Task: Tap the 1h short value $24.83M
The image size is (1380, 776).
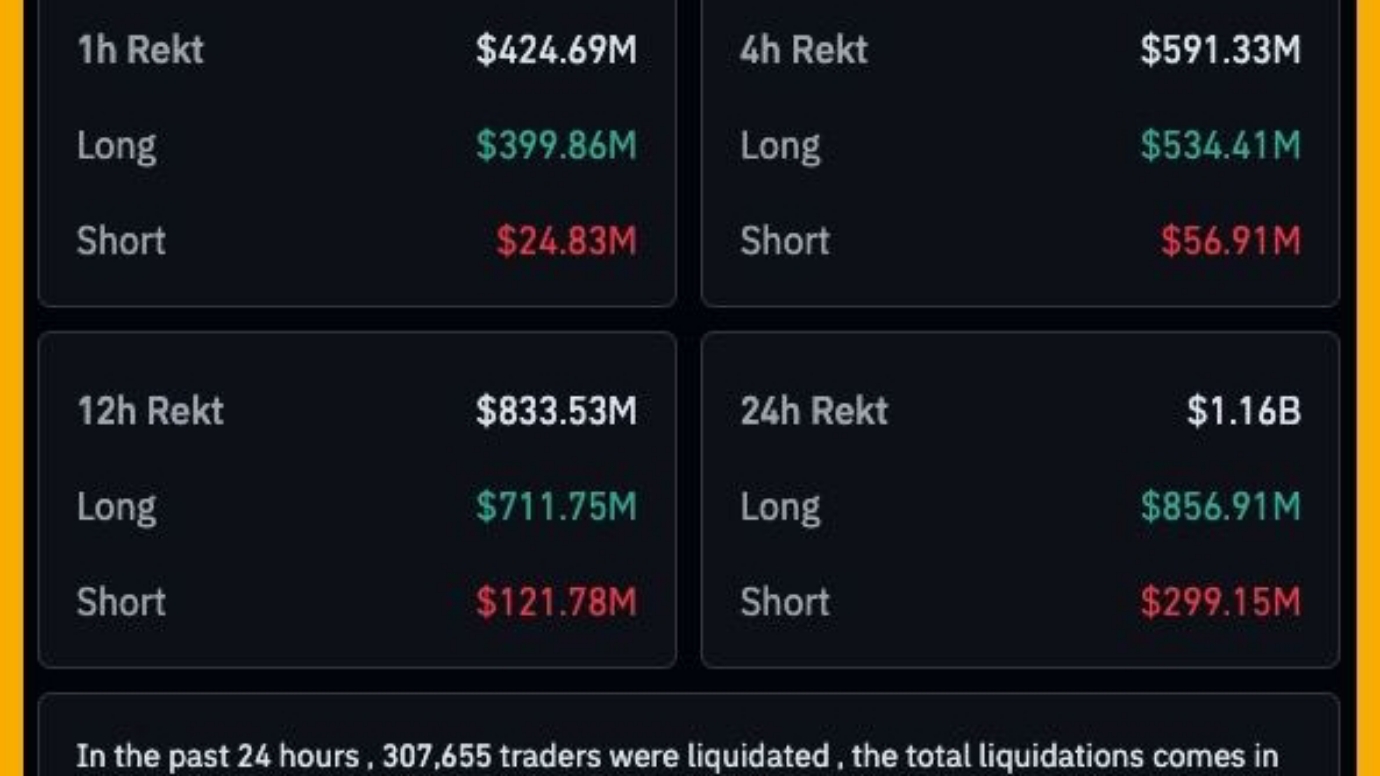Action: [566, 241]
